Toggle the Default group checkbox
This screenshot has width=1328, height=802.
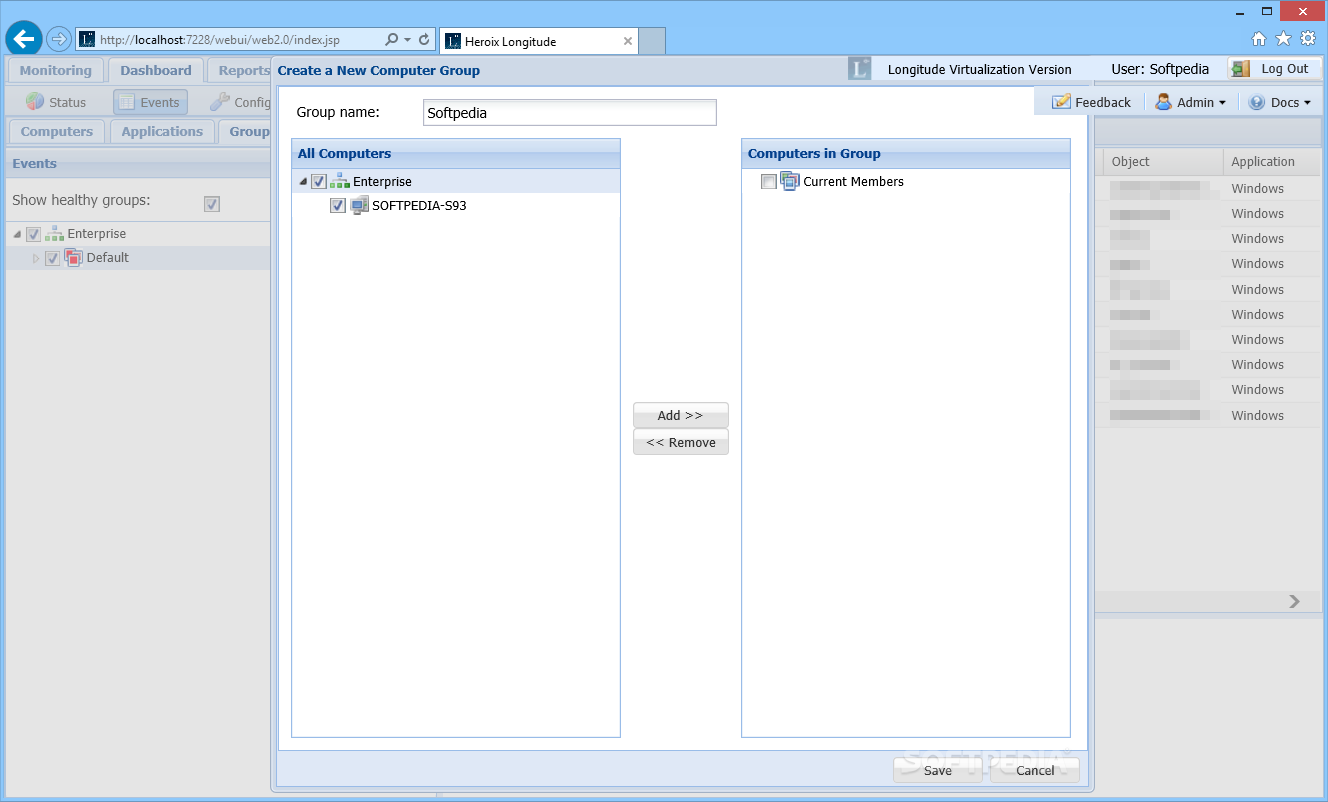53,258
